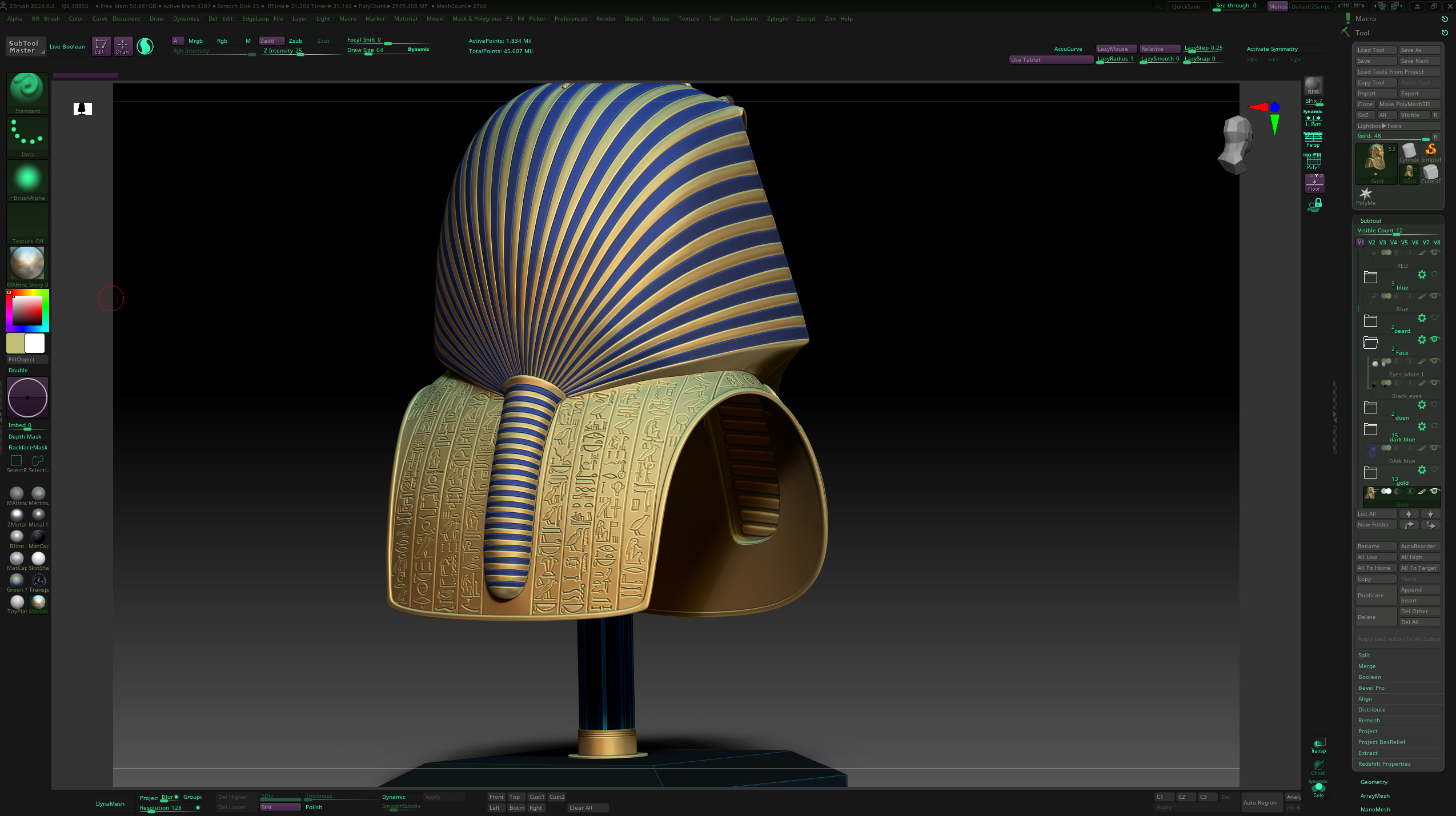Choose the SkinShade material sphere
Screen dimensions: 1456x816
click(x=38, y=560)
